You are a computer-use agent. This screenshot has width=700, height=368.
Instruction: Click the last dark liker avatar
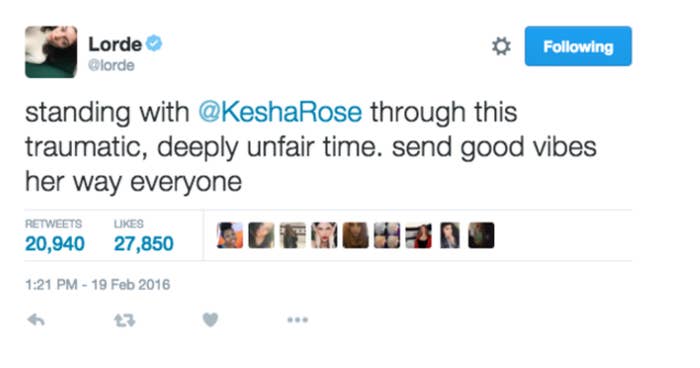coord(481,235)
